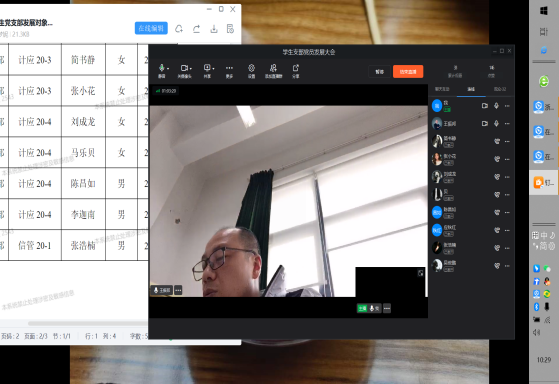
Task: Click connect-mic icon for the last participant
Action: [x=497, y=266]
